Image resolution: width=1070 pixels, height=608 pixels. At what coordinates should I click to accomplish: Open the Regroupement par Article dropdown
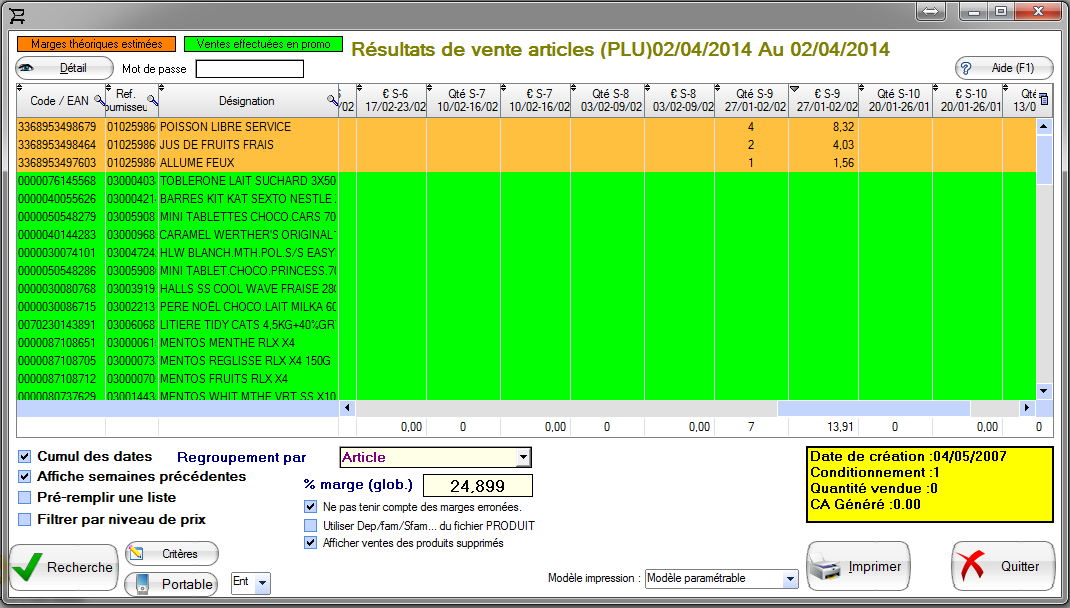tap(523, 458)
